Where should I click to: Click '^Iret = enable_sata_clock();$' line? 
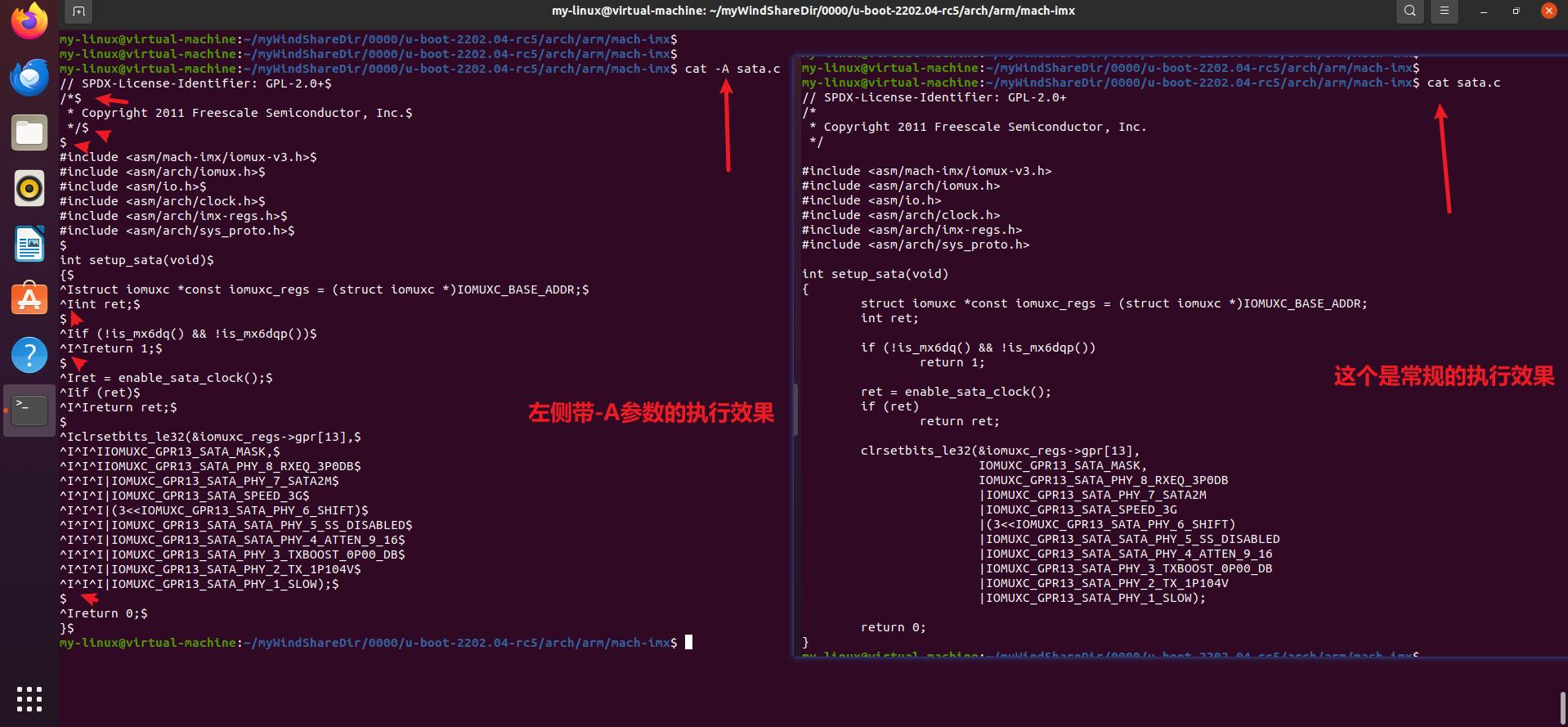[x=166, y=378]
